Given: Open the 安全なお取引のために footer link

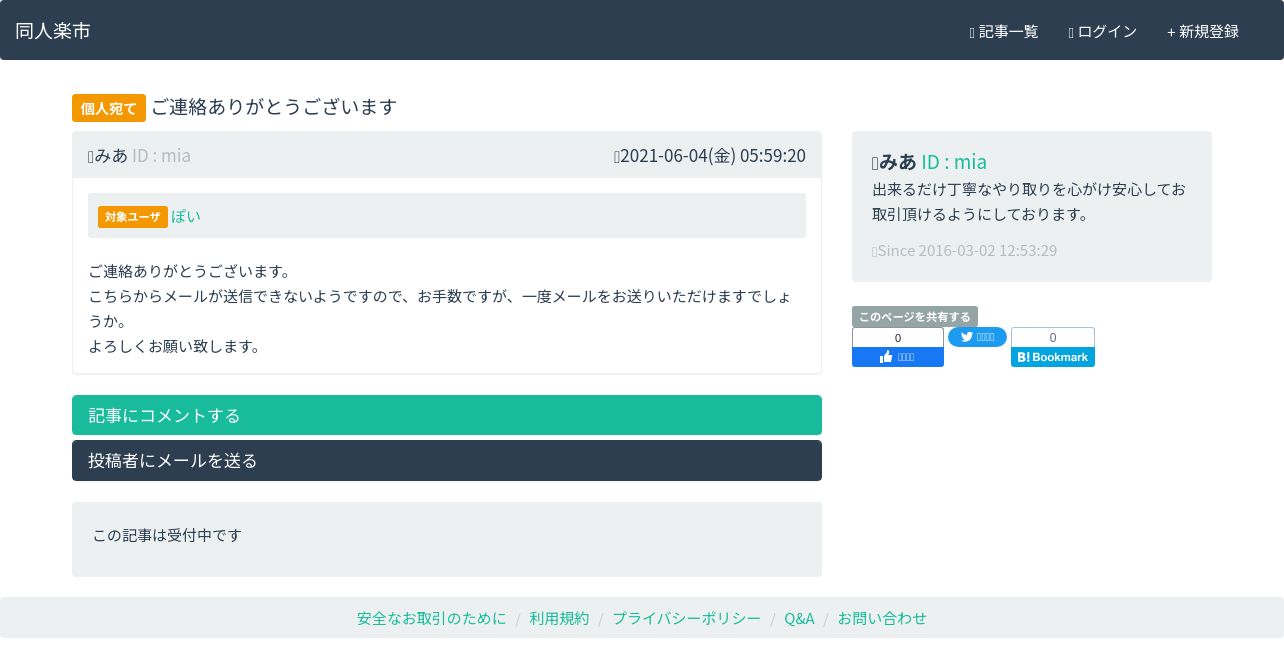Looking at the screenshot, I should coord(432,618).
